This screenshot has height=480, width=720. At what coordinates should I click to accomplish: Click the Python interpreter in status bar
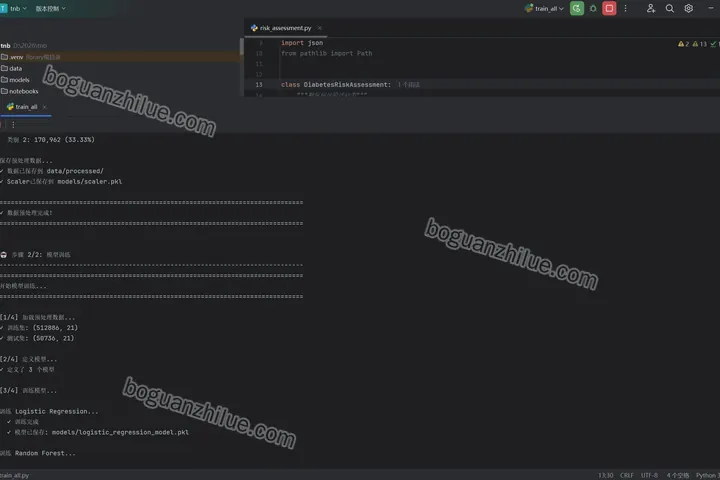708,475
